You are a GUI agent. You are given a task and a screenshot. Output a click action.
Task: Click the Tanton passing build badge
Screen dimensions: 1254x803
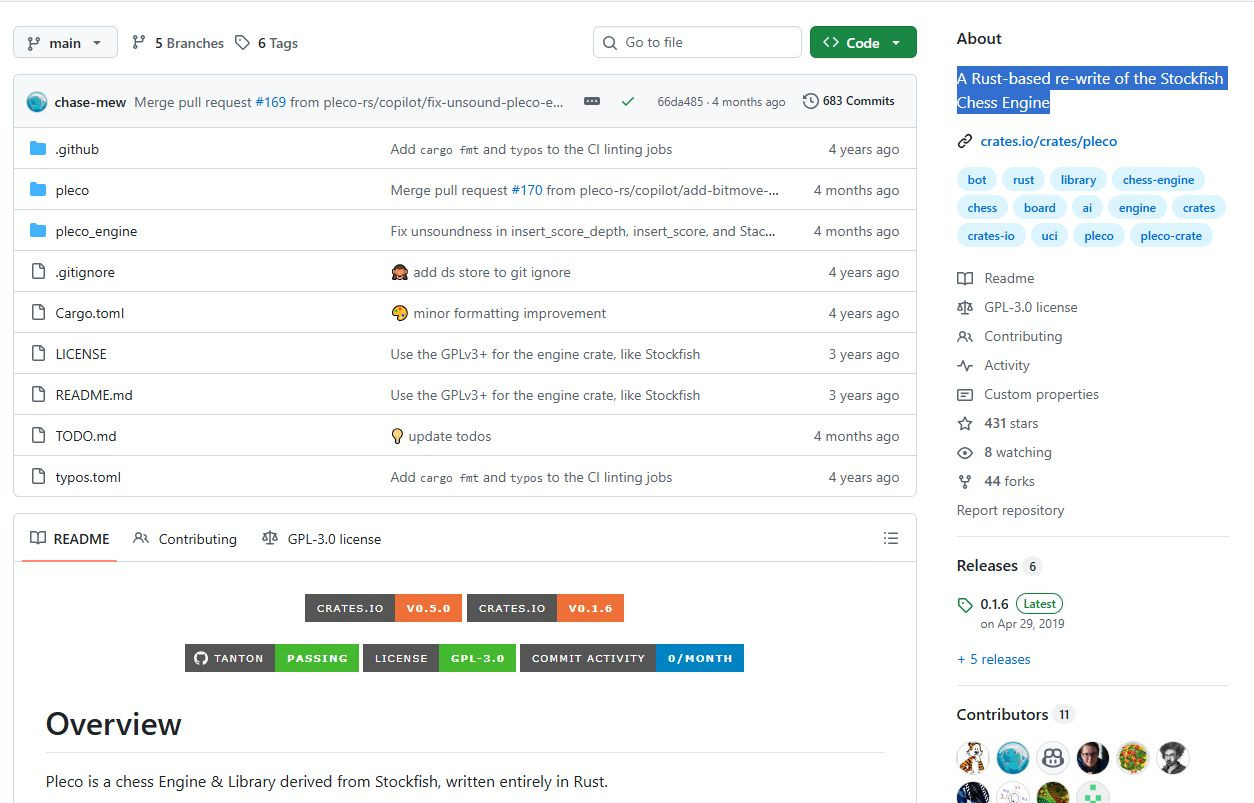(x=271, y=658)
